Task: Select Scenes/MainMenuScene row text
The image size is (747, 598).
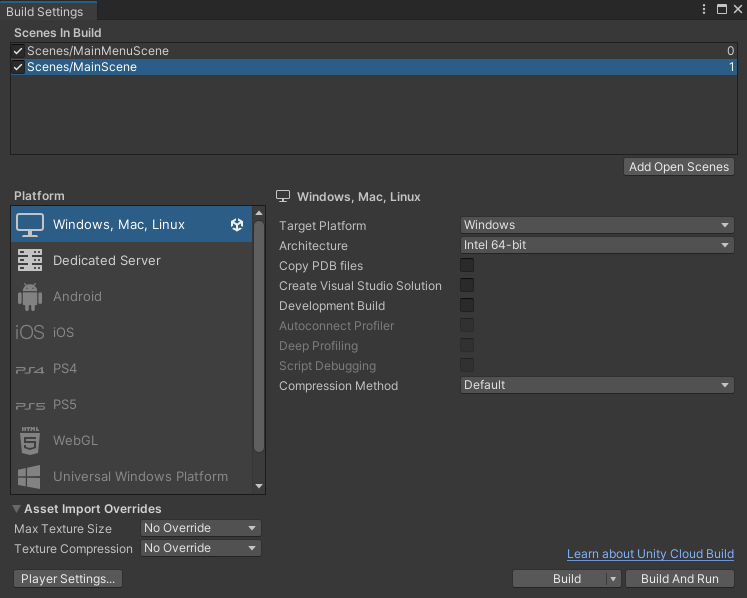Action: click(98, 51)
